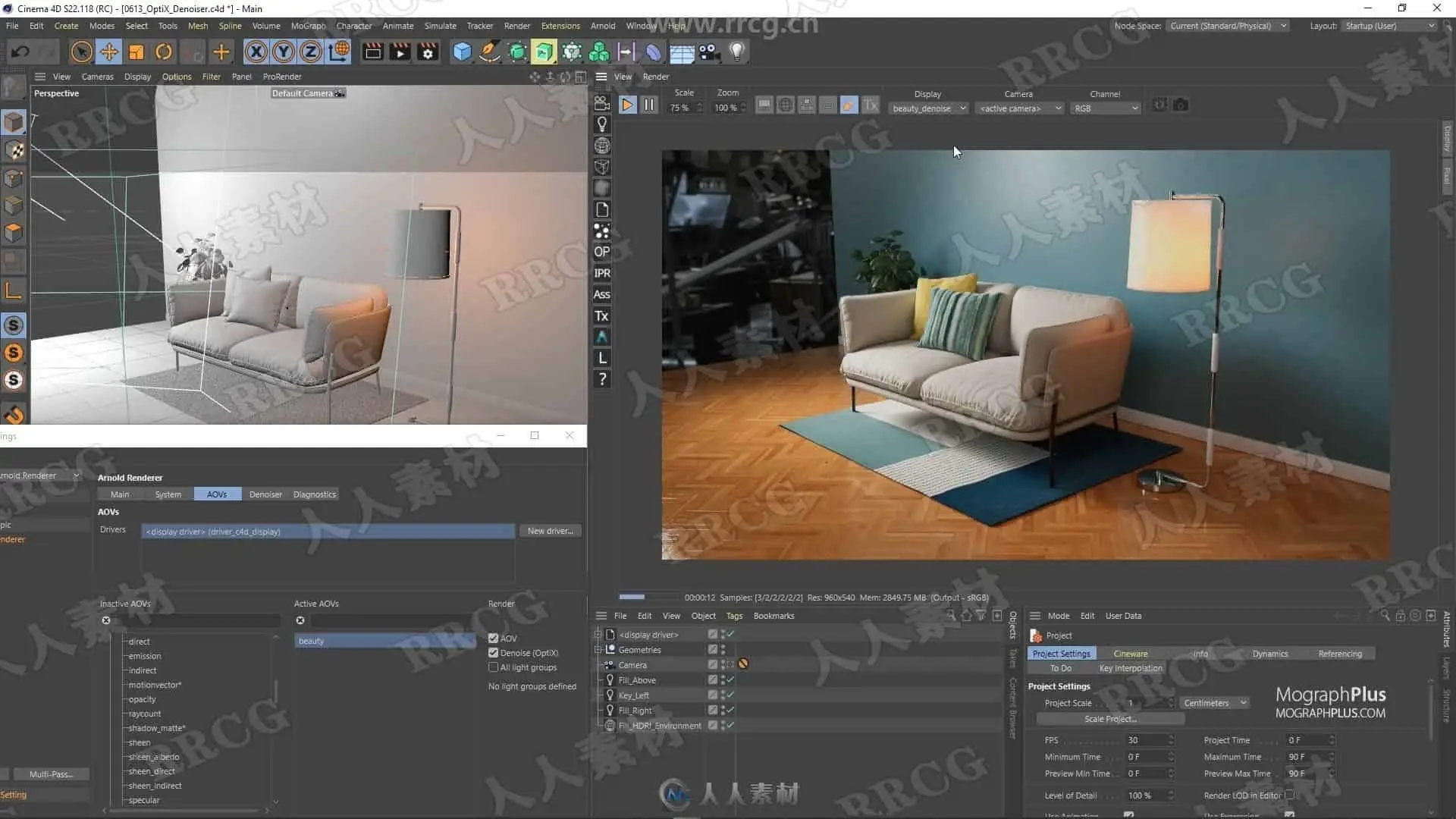Enable the All light groups checkbox

coord(494,667)
